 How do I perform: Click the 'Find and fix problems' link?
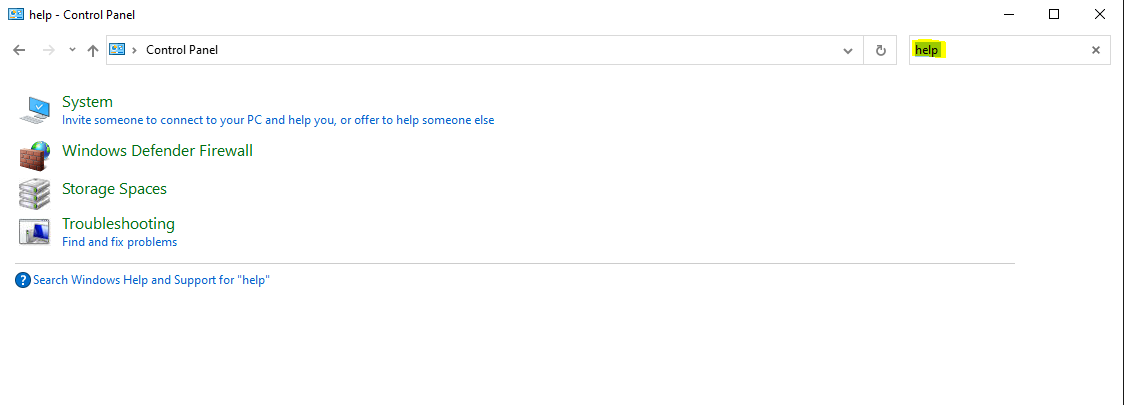(119, 242)
